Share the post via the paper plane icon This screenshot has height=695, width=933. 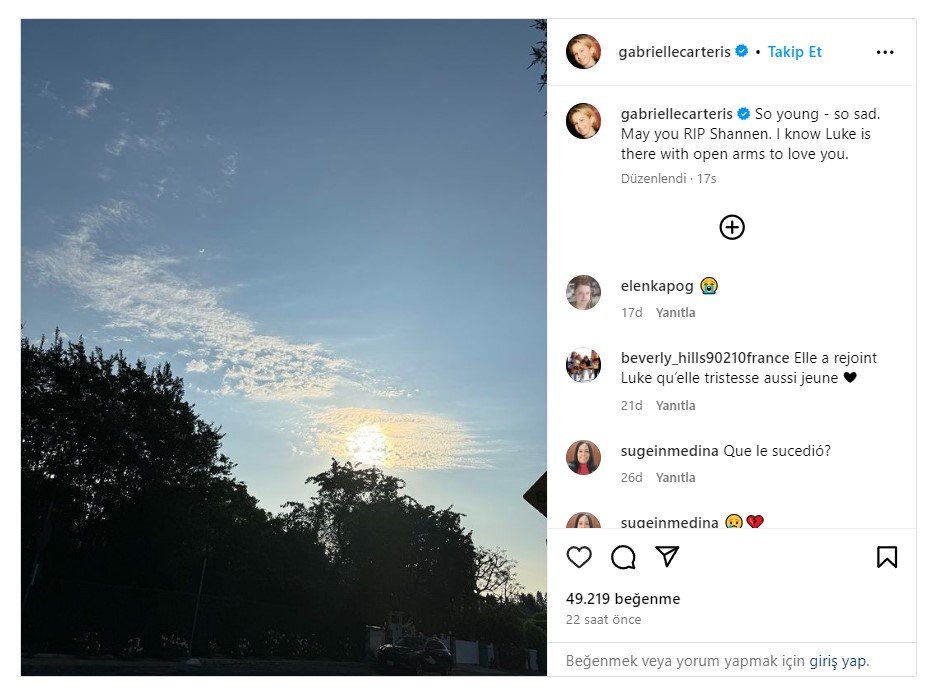coord(666,557)
